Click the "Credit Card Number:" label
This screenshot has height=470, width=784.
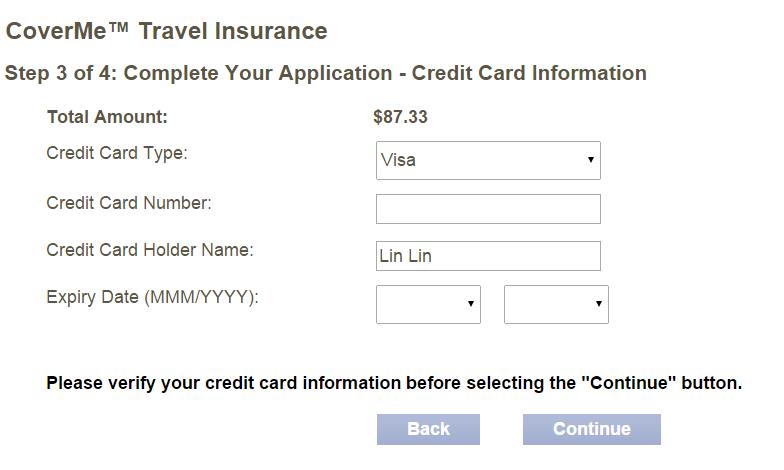pos(129,203)
